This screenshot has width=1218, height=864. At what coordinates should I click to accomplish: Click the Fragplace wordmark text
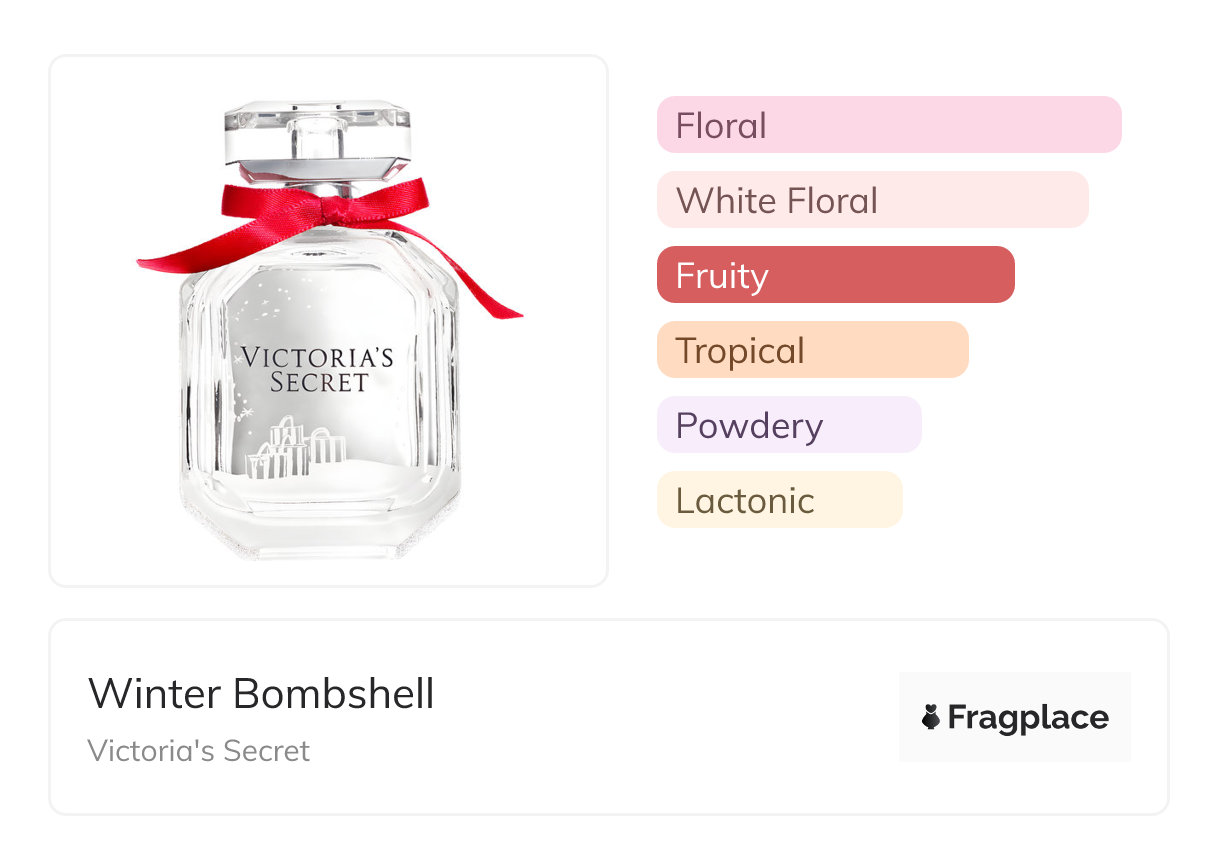point(1028,718)
